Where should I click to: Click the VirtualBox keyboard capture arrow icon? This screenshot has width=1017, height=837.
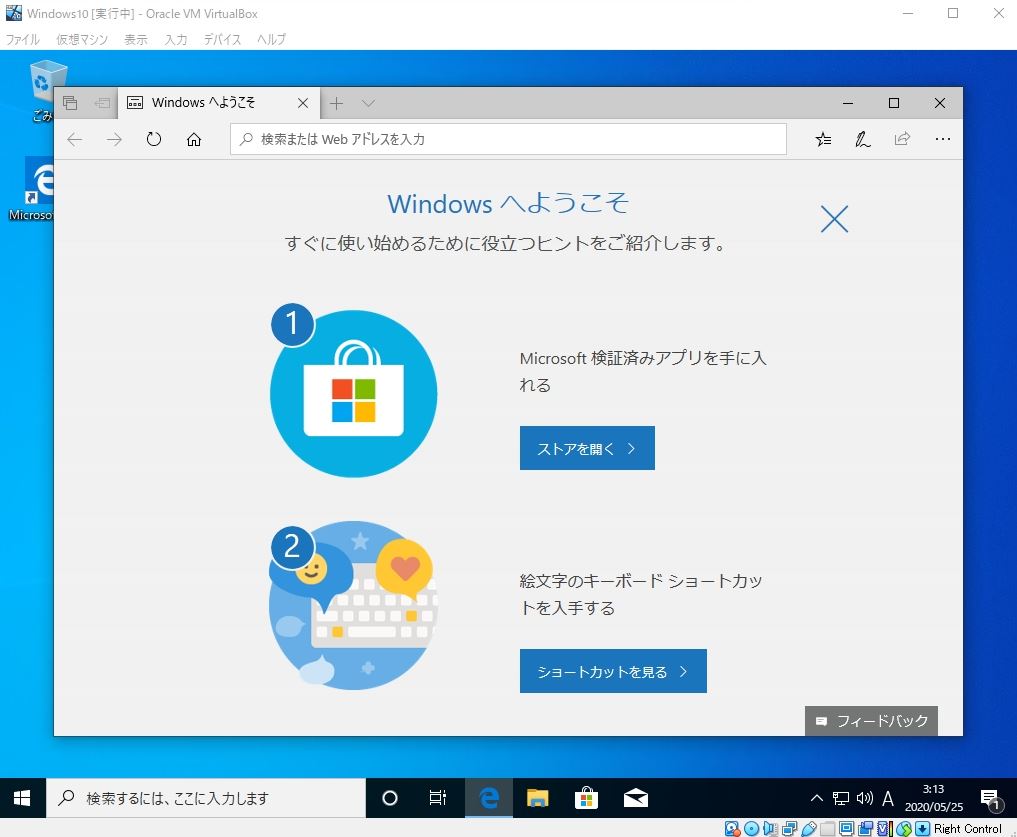tap(922, 829)
